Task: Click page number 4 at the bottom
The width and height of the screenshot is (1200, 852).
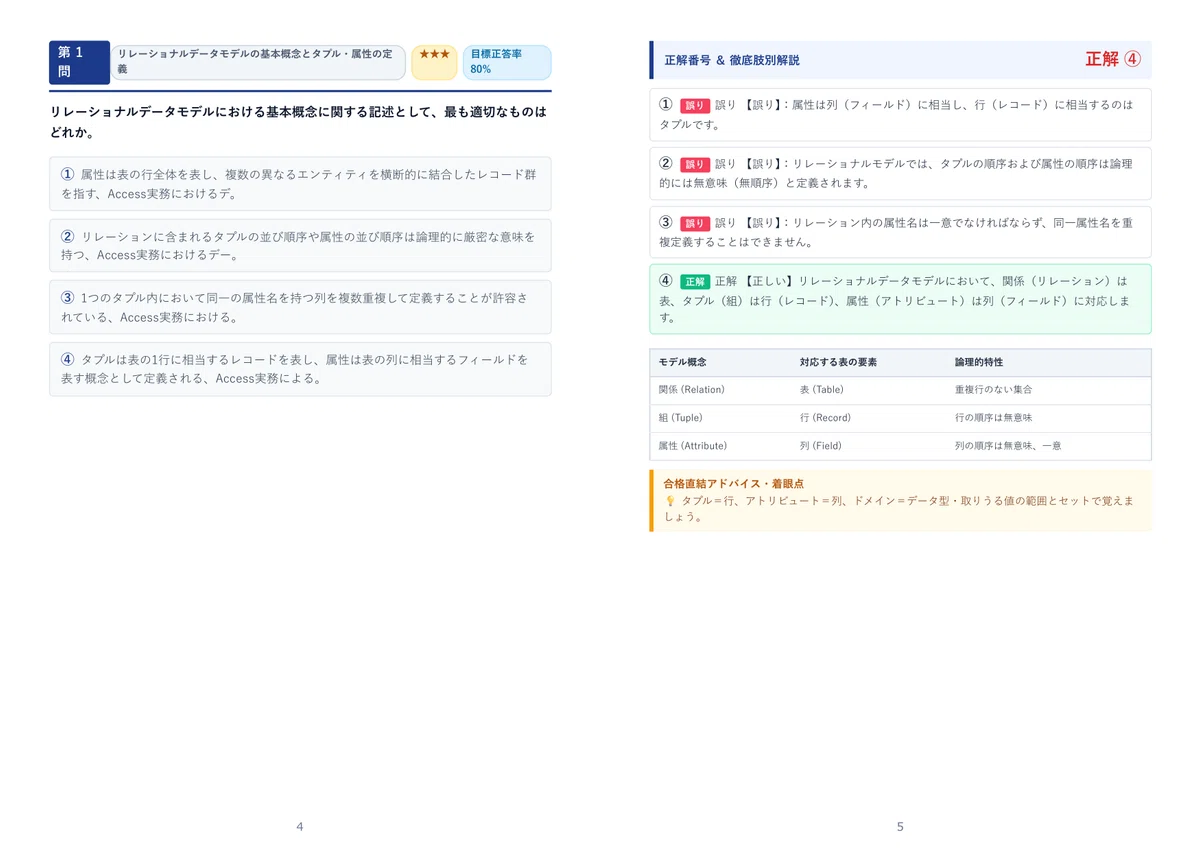Action: tap(300, 826)
